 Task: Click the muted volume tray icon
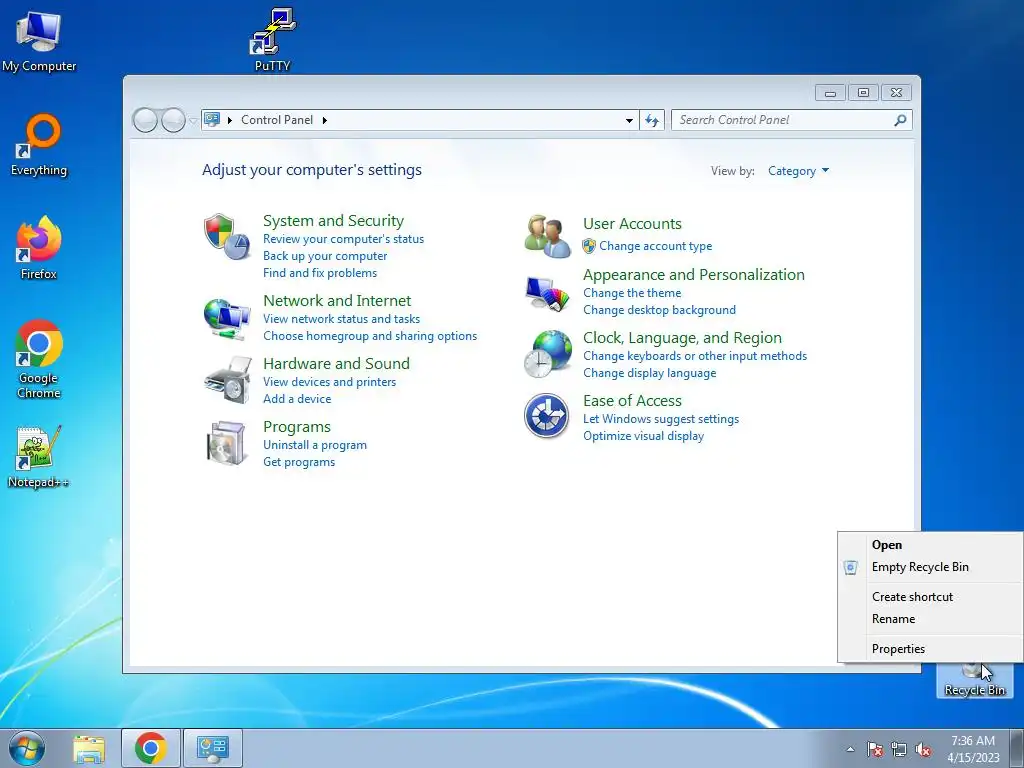click(923, 750)
